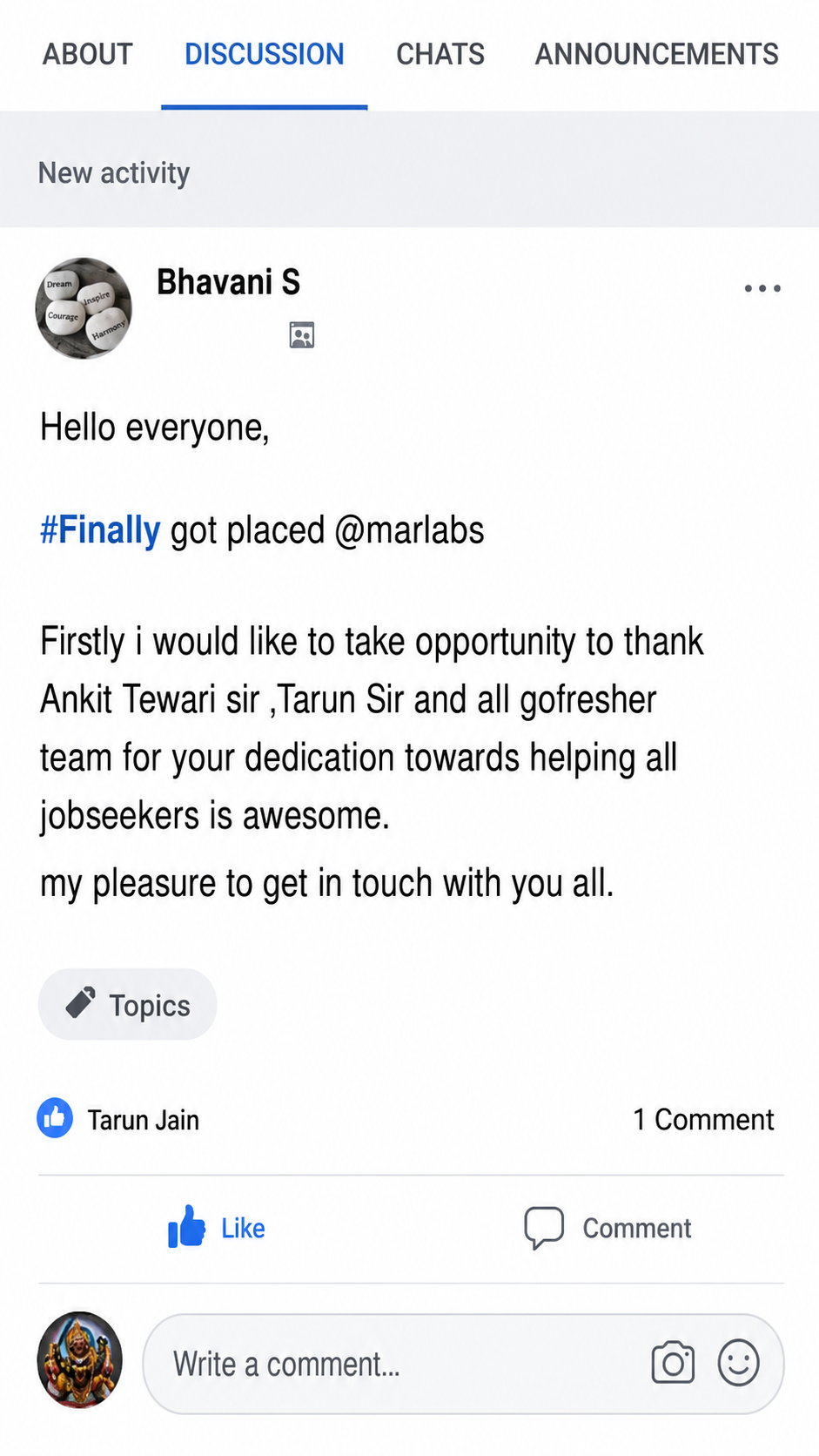Image resolution: width=819 pixels, height=1456 pixels.
Task: Go to the Announcements tab
Action: pyautogui.click(x=657, y=54)
